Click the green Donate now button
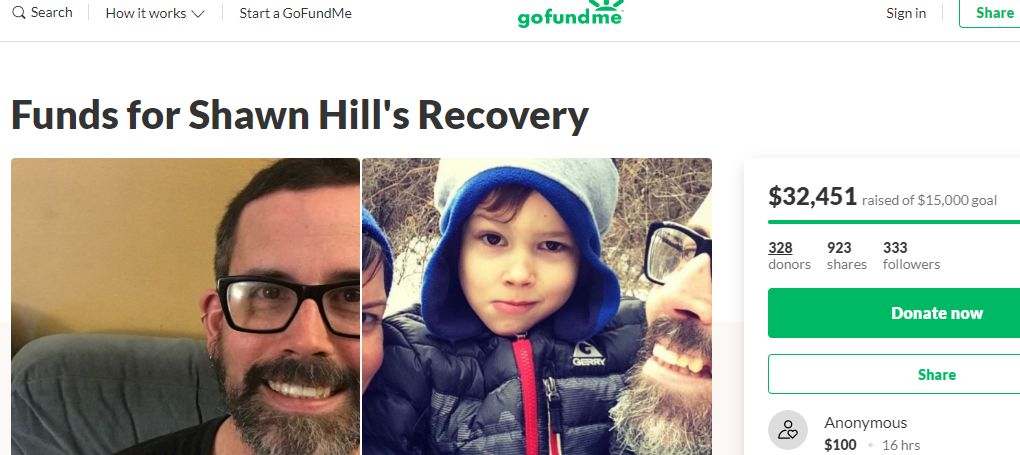Screen dimensions: 1020x455 894,313
